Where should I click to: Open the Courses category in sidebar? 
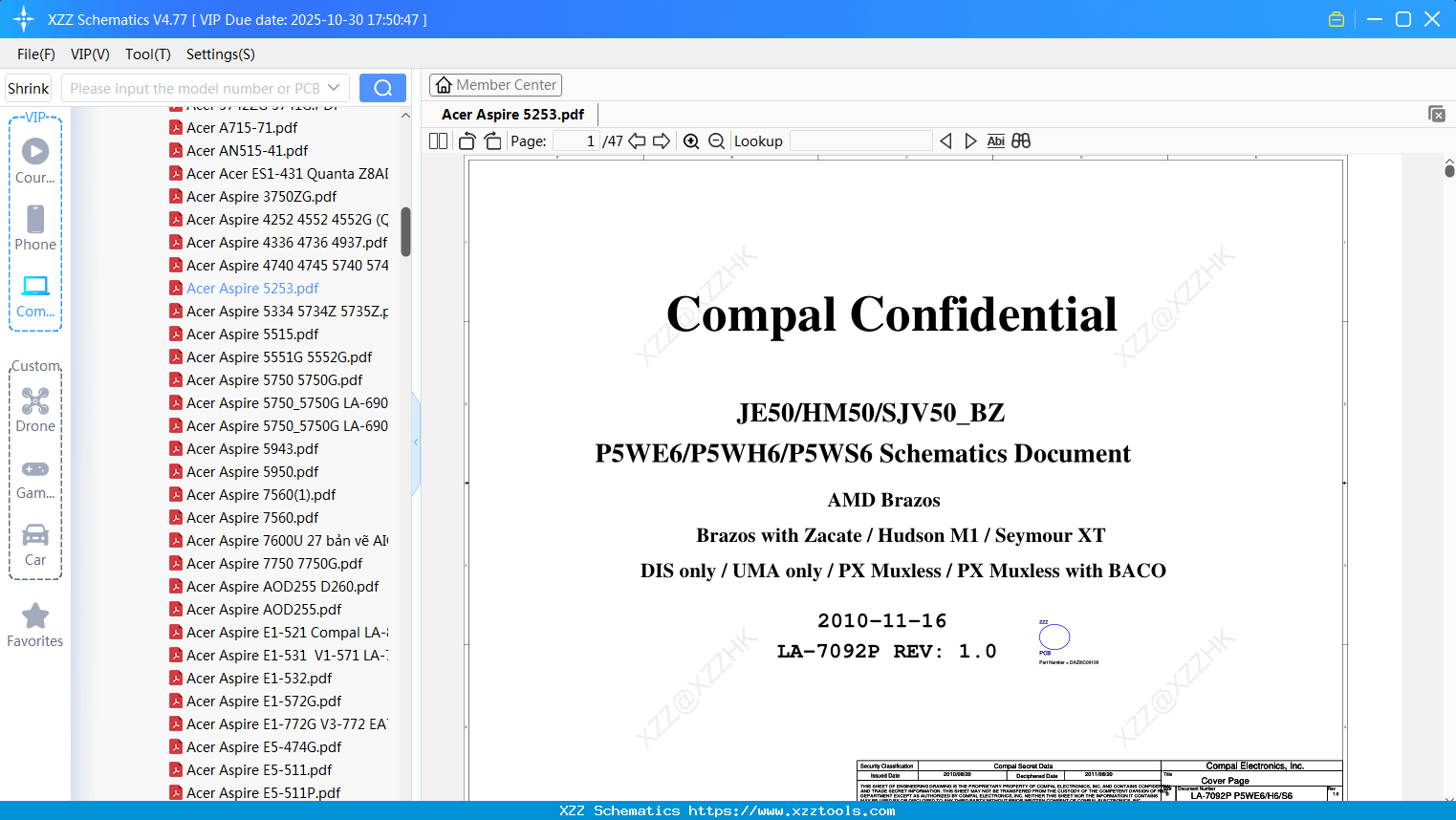point(35,162)
